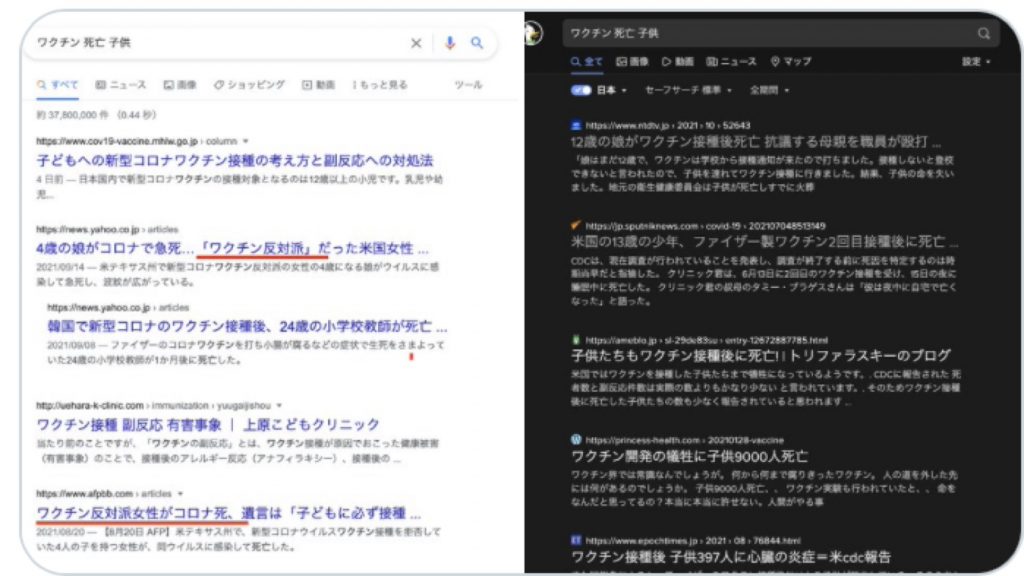Open the セーフサーチ safe search dropdown
The width and height of the screenshot is (1024, 576).
click(x=689, y=90)
